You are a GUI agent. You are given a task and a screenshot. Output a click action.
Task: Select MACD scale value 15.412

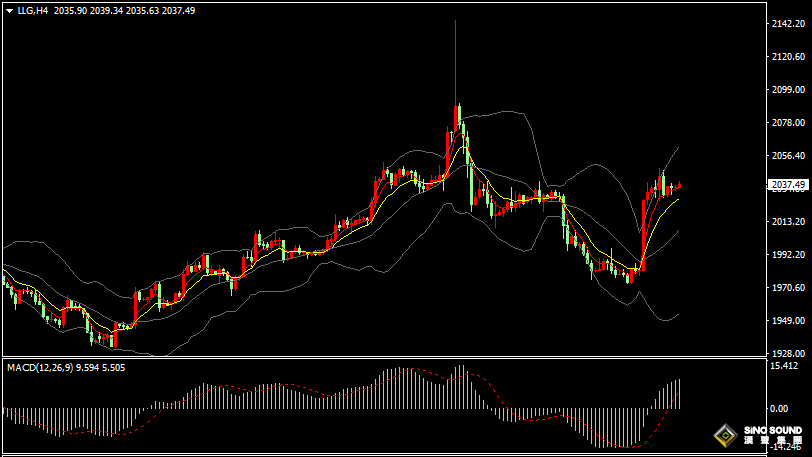tap(784, 366)
